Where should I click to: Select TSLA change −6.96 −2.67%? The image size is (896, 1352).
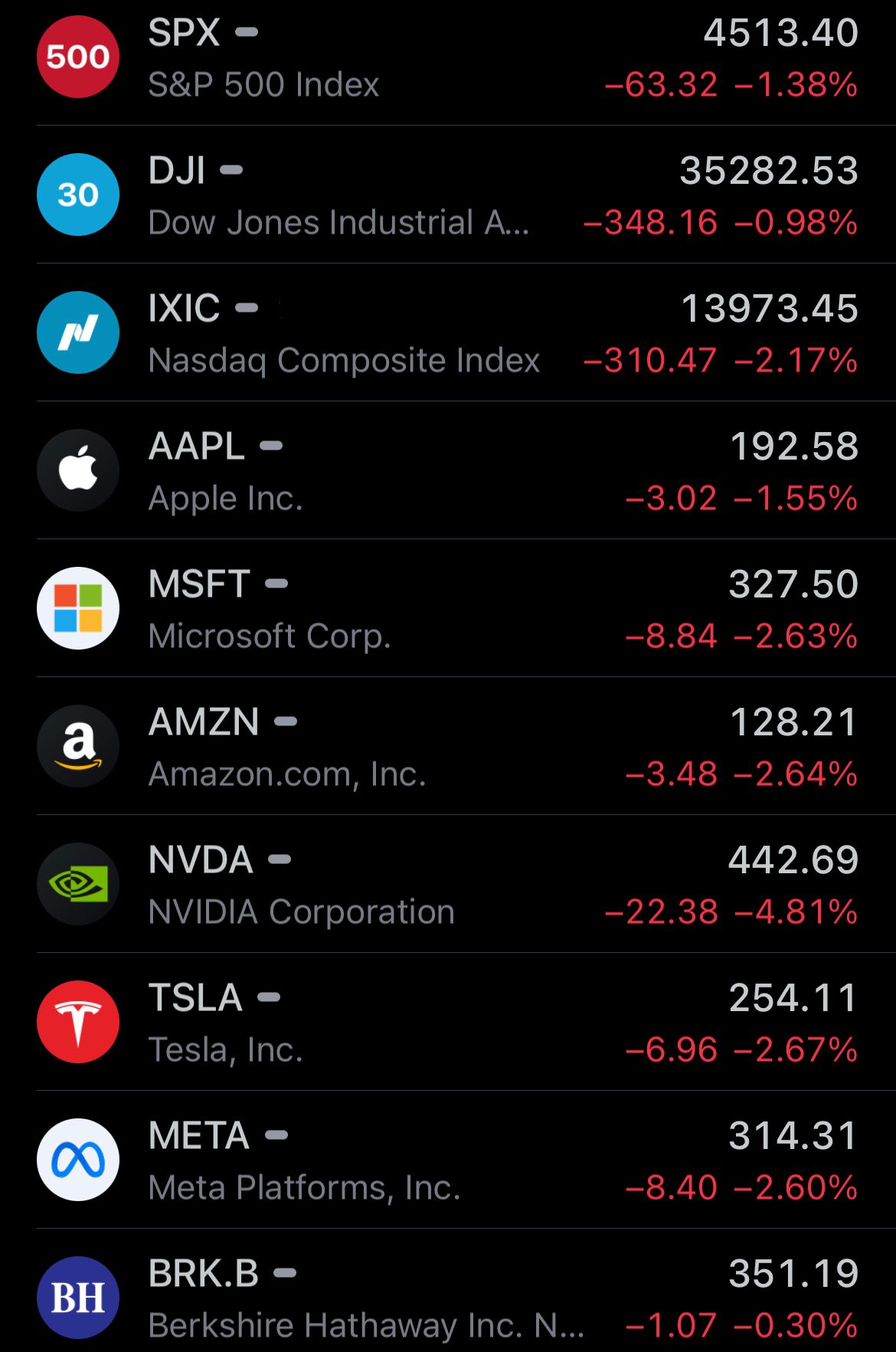[x=741, y=1050]
